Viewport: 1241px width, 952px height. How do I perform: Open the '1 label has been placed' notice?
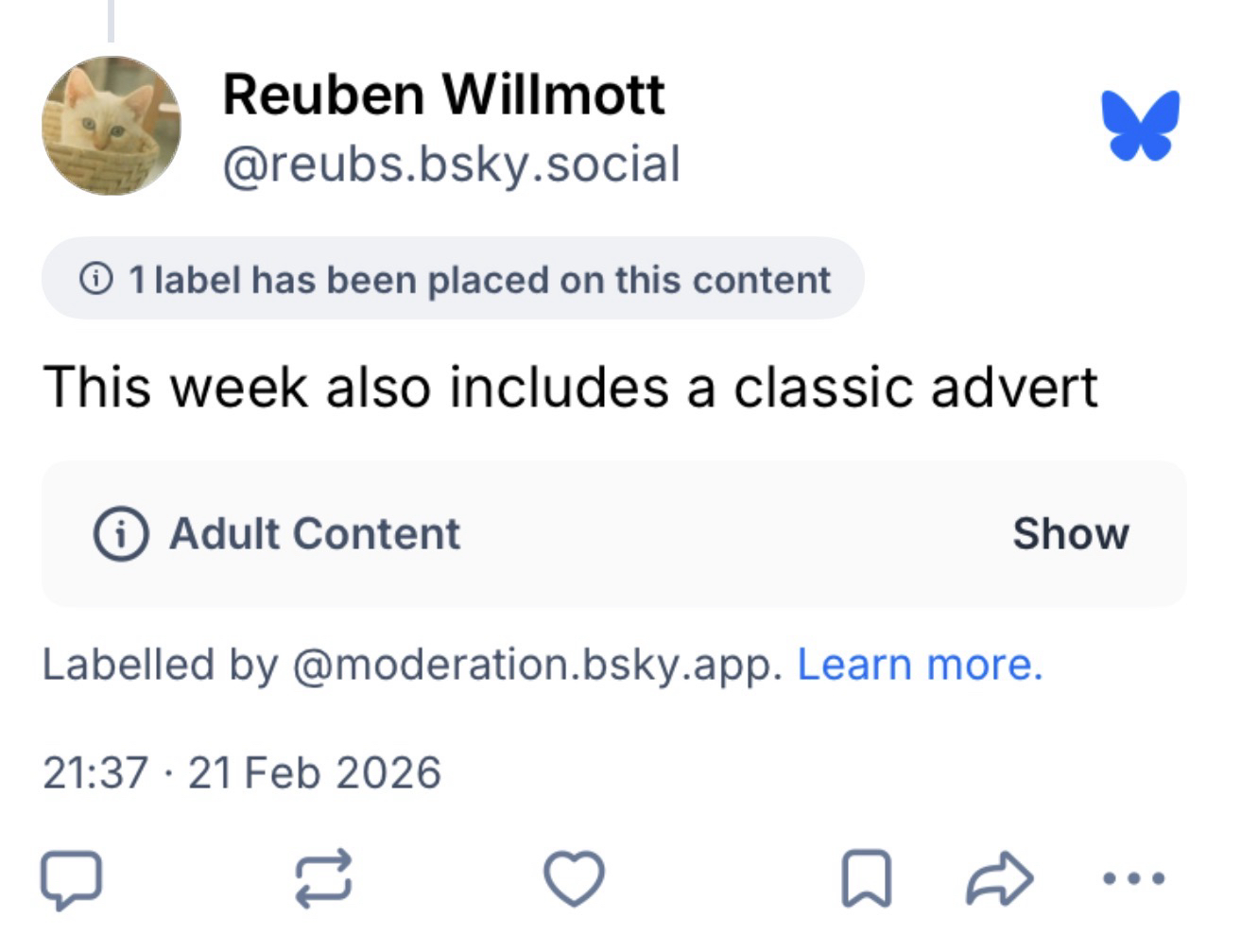(479, 280)
